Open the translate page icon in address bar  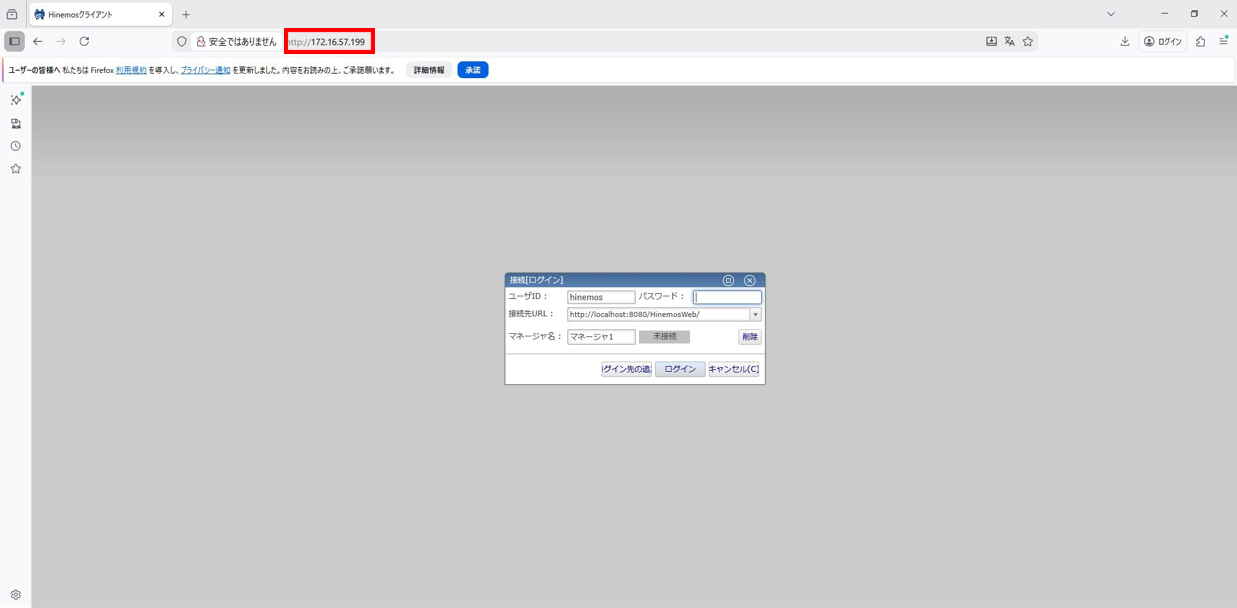pos(1009,41)
